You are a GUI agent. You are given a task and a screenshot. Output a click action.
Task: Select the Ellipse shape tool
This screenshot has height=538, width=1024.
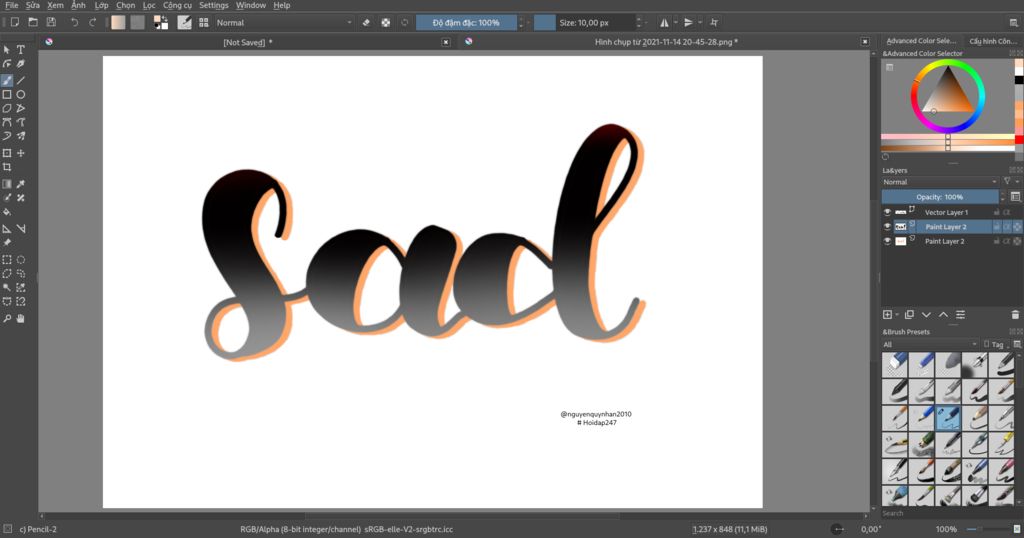[21, 95]
